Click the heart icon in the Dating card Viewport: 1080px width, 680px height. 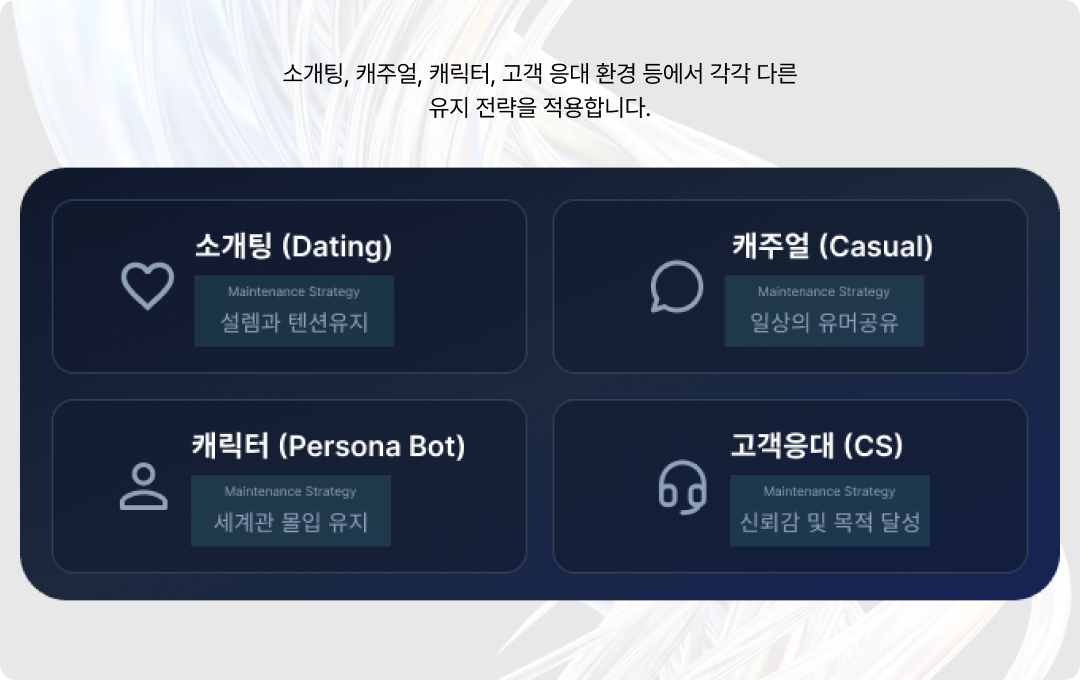[x=147, y=286]
